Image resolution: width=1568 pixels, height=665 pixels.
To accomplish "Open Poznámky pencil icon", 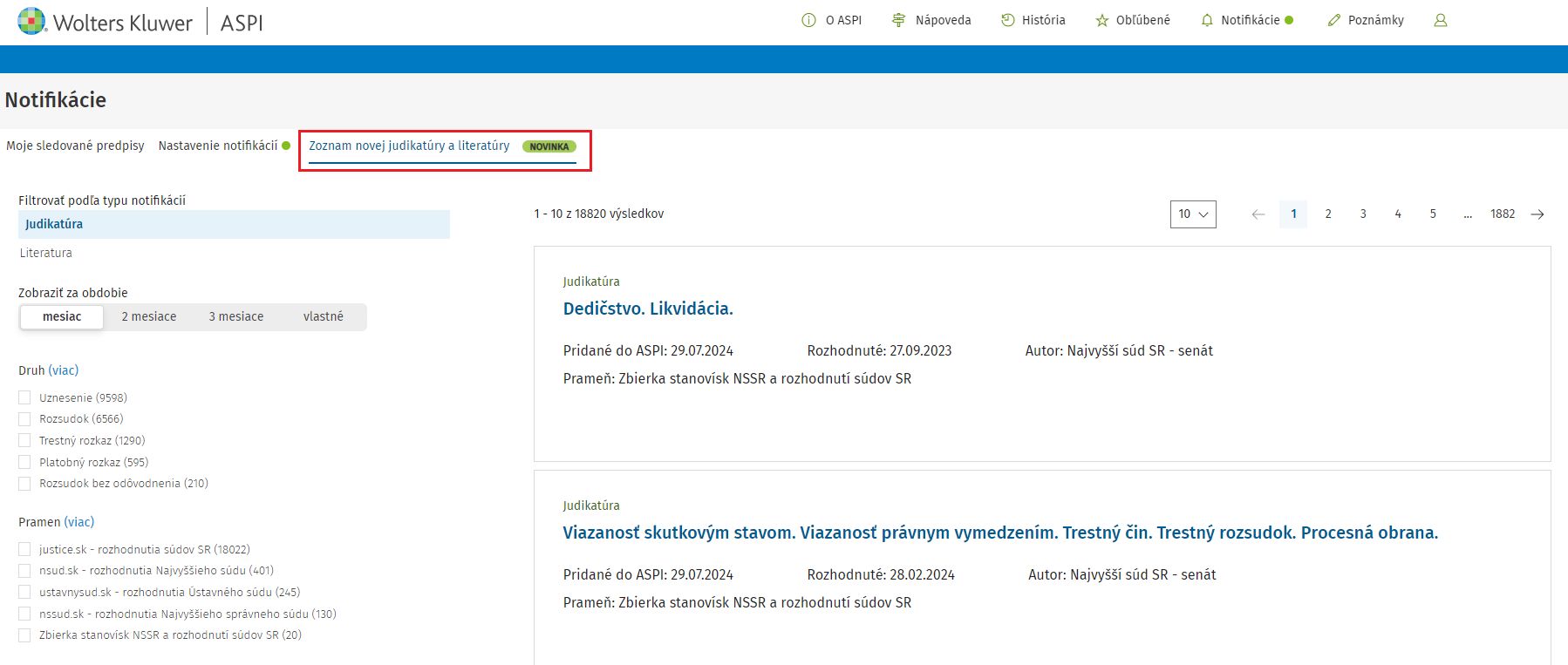I will (1333, 20).
